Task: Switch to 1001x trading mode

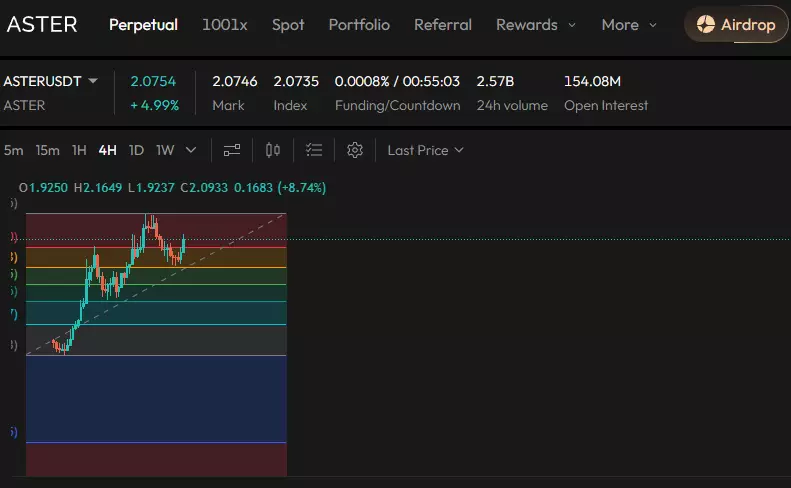Action: coord(225,25)
